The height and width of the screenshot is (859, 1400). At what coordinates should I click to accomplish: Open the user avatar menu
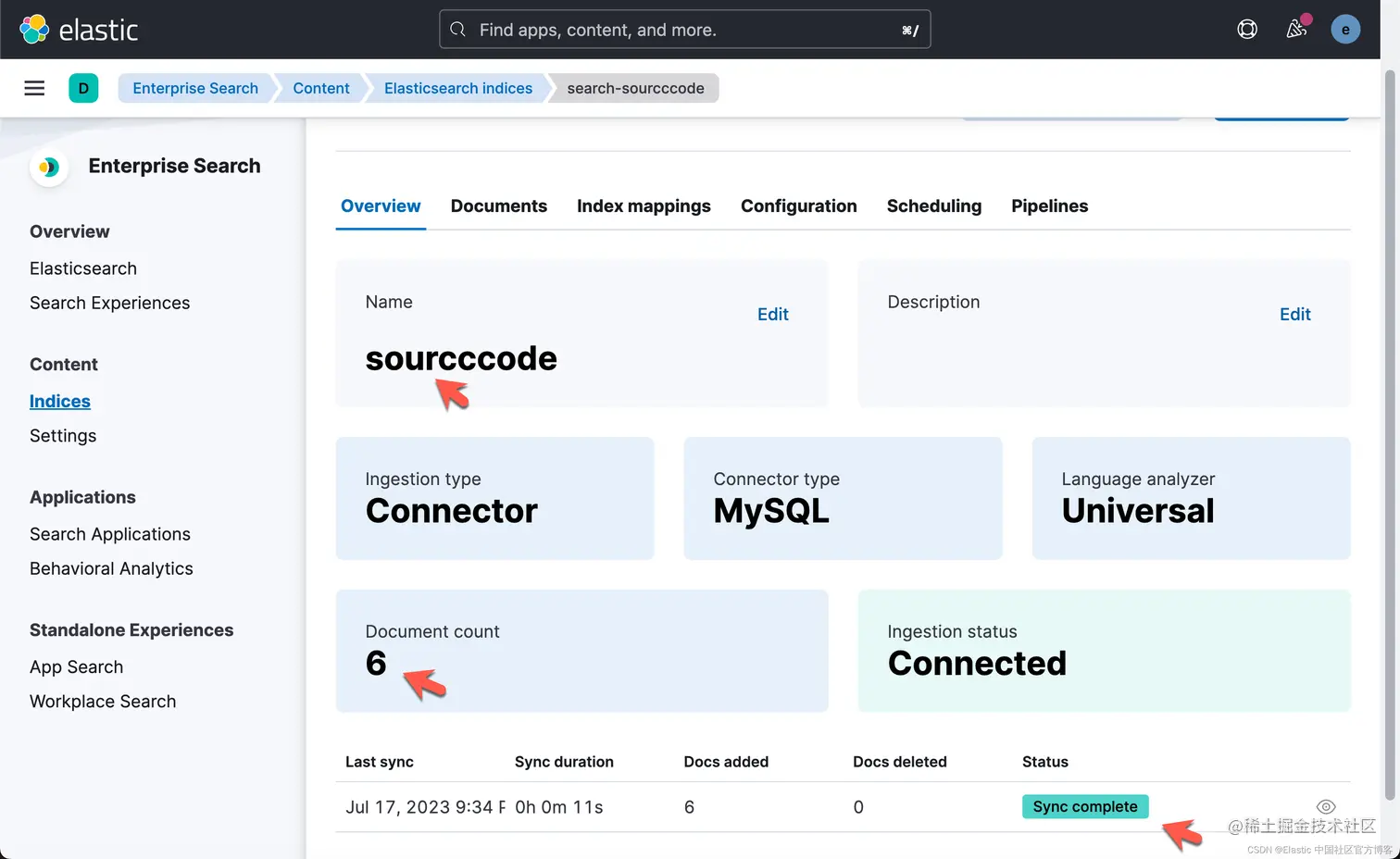[x=1345, y=30]
